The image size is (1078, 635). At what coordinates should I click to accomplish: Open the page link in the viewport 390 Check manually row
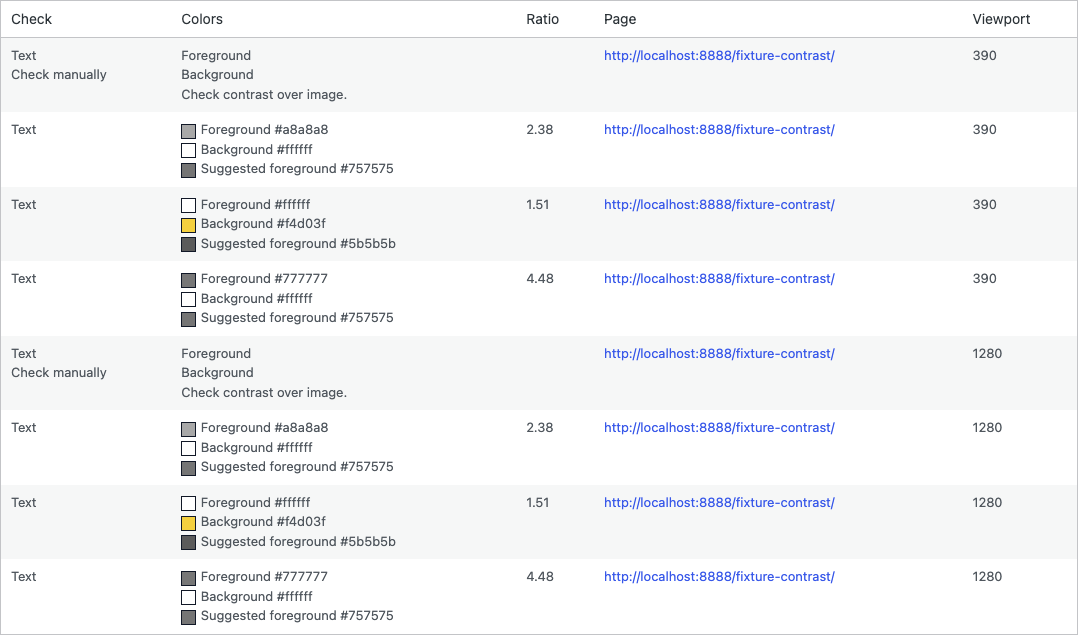(719, 56)
